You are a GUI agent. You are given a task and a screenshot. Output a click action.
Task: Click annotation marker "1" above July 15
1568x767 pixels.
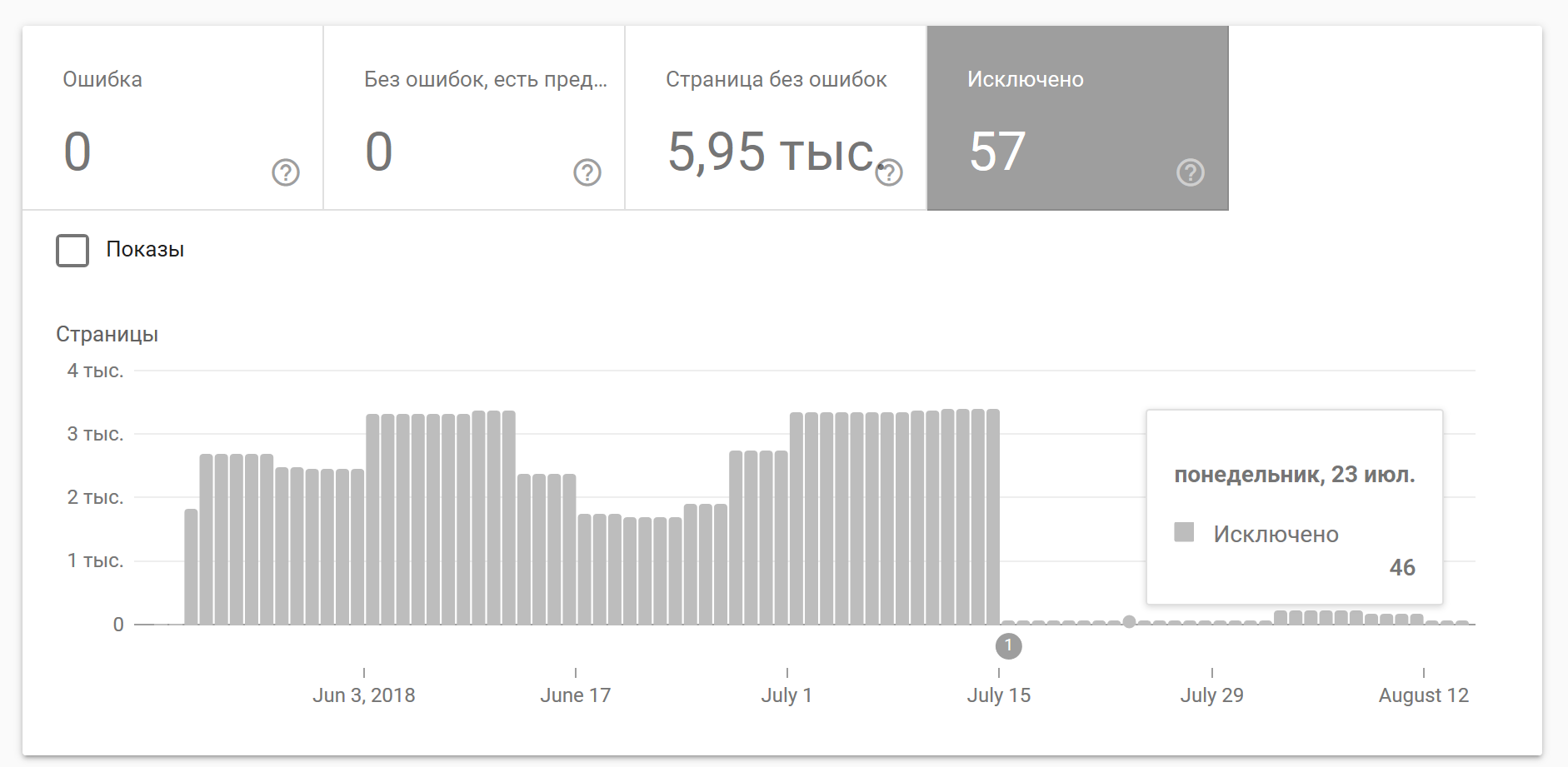coord(1008,645)
